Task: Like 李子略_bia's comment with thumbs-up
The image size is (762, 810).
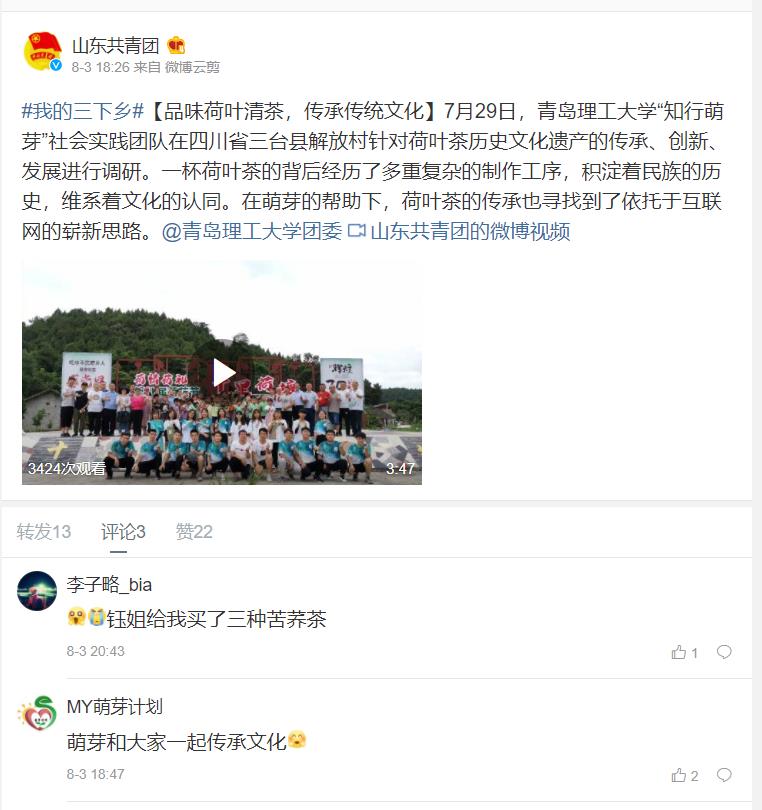Action: [685, 652]
